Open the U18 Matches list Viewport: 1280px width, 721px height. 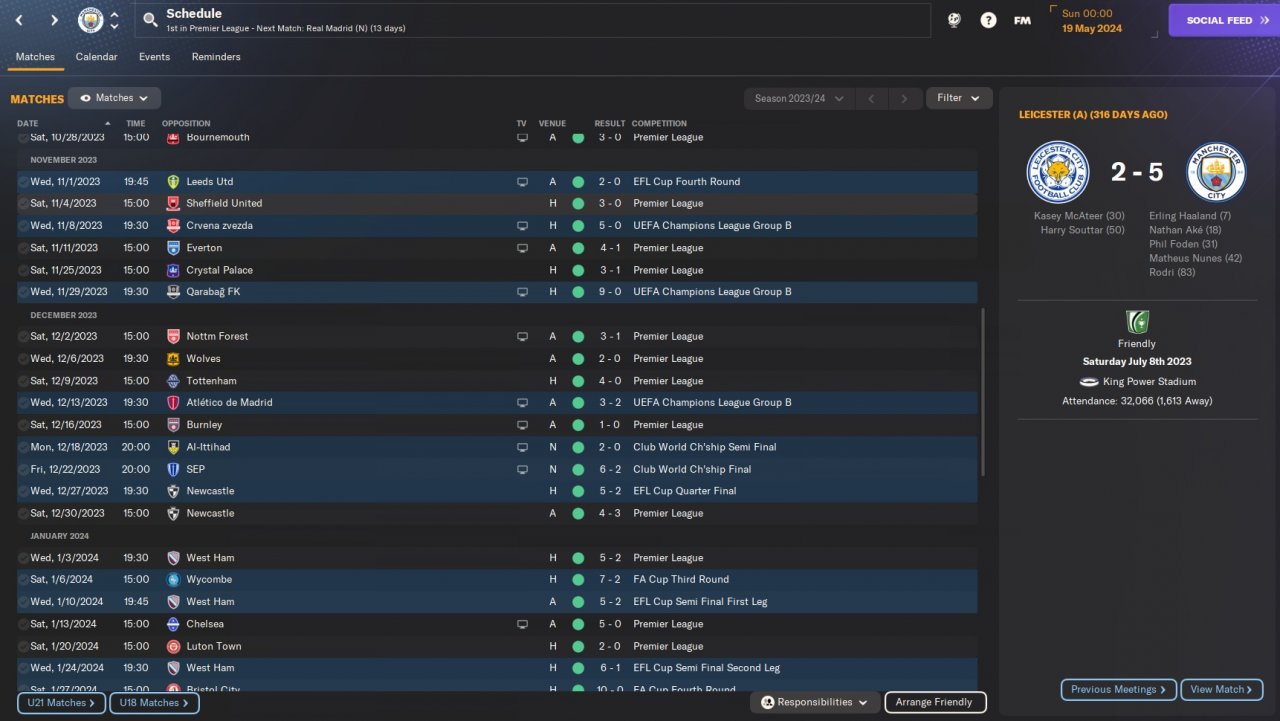tap(154, 703)
